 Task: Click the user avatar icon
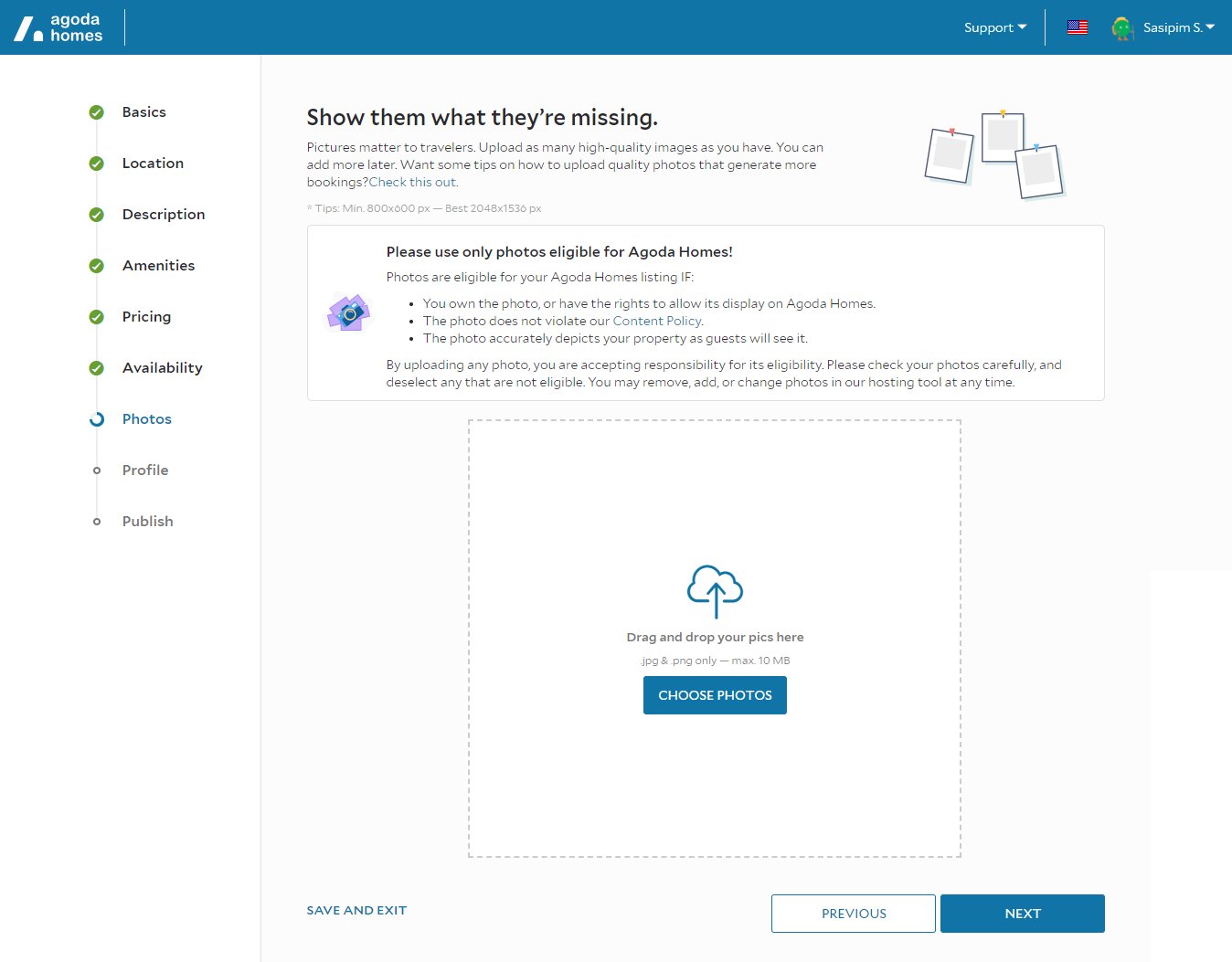point(1122,28)
